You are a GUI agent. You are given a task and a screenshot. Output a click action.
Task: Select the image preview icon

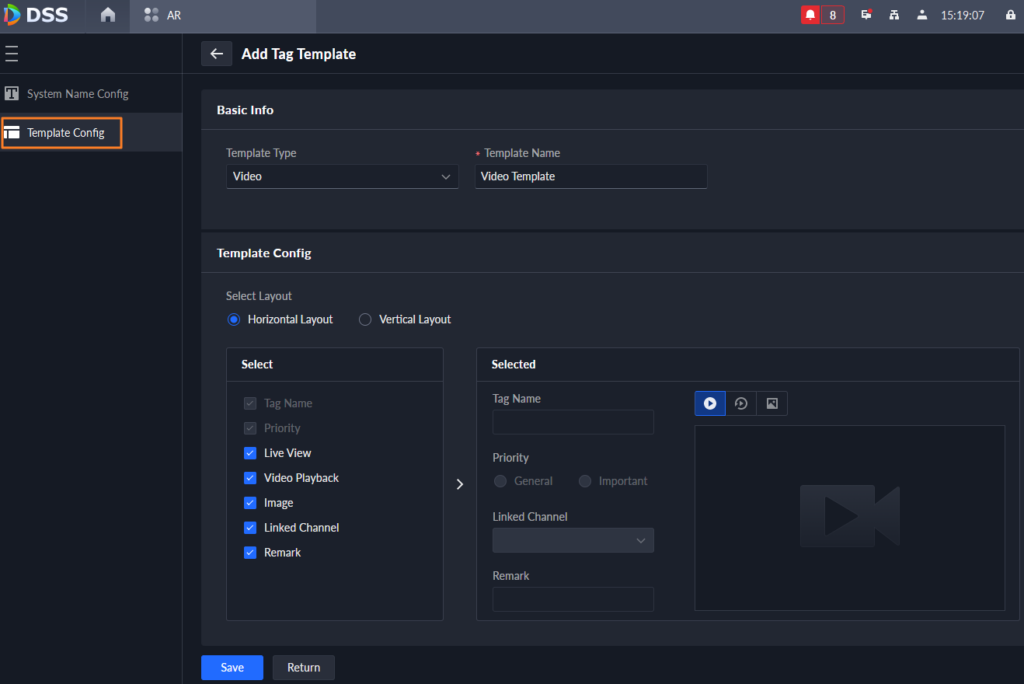772,403
